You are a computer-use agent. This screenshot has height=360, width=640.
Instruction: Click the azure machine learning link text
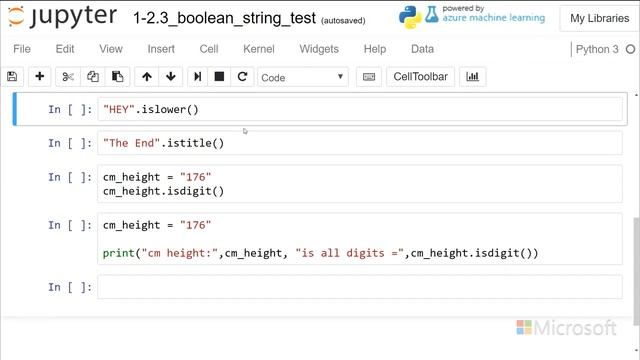point(494,18)
